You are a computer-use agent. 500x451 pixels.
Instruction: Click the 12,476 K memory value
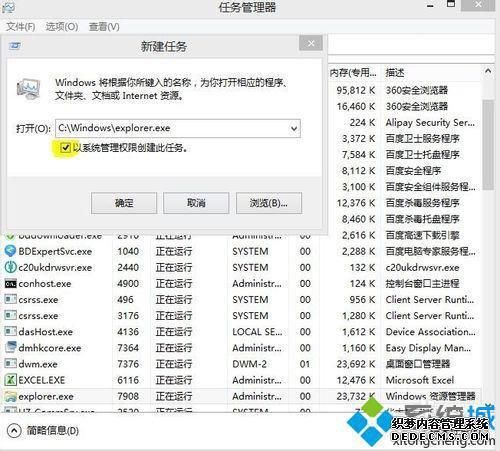pos(356,380)
